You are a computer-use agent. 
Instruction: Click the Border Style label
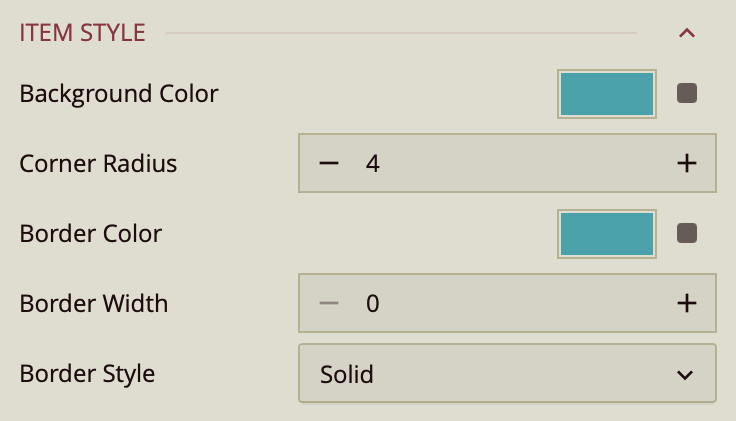click(87, 375)
